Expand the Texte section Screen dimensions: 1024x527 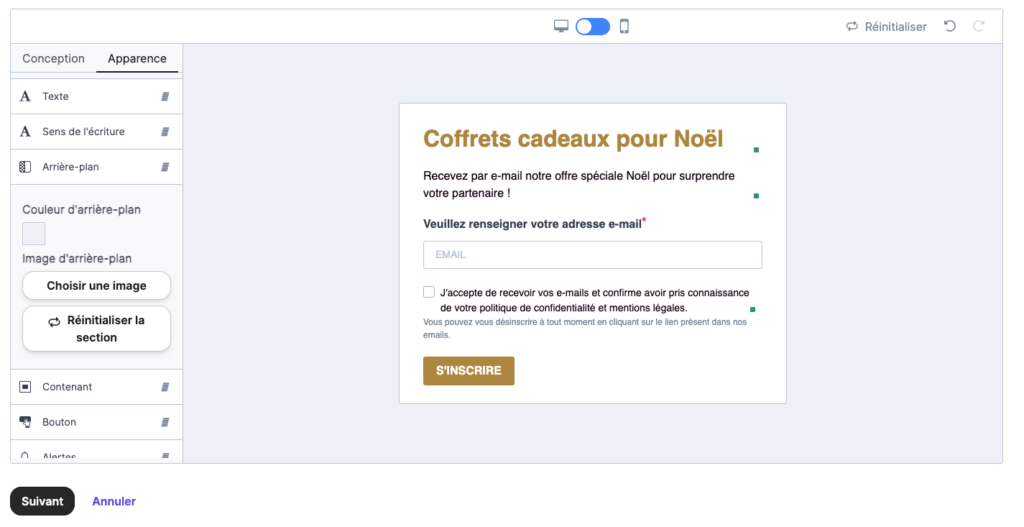96,97
